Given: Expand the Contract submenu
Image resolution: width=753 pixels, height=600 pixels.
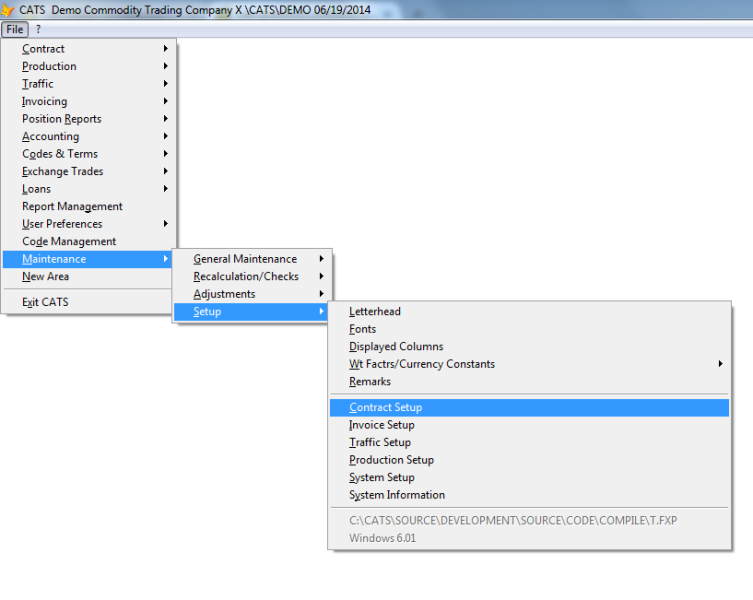Looking at the screenshot, I should pyautogui.click(x=87, y=49).
